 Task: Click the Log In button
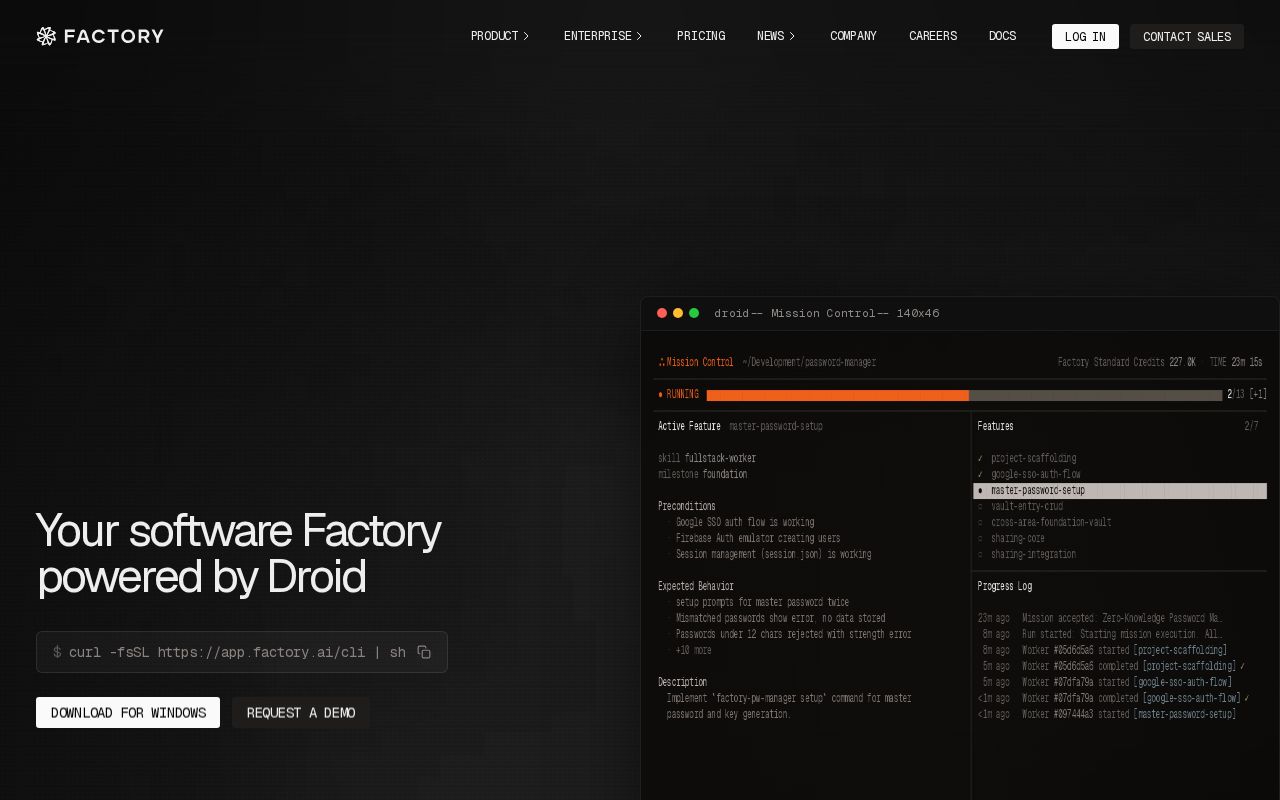(x=1085, y=36)
